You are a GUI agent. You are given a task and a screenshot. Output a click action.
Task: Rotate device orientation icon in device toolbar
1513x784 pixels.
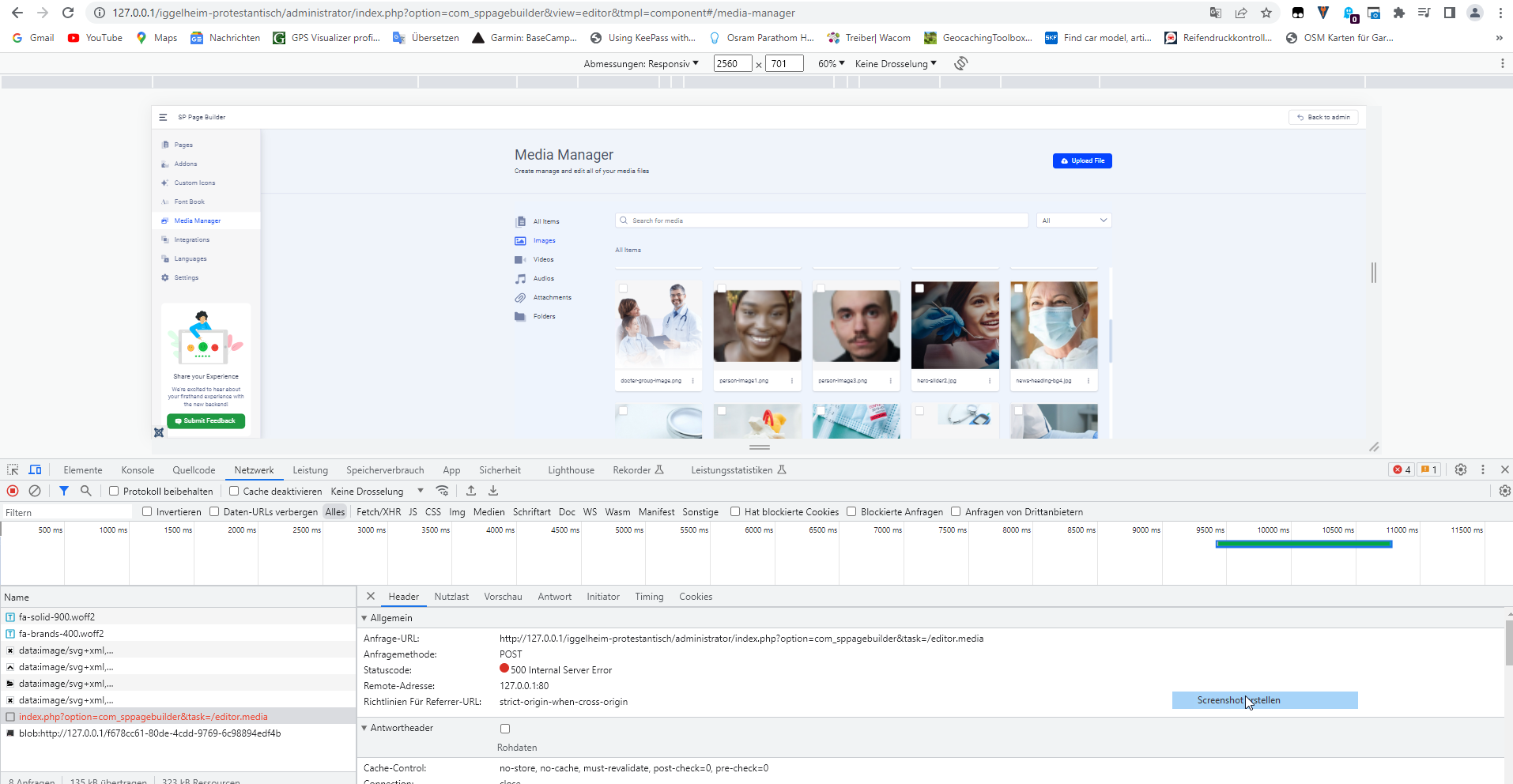point(961,63)
